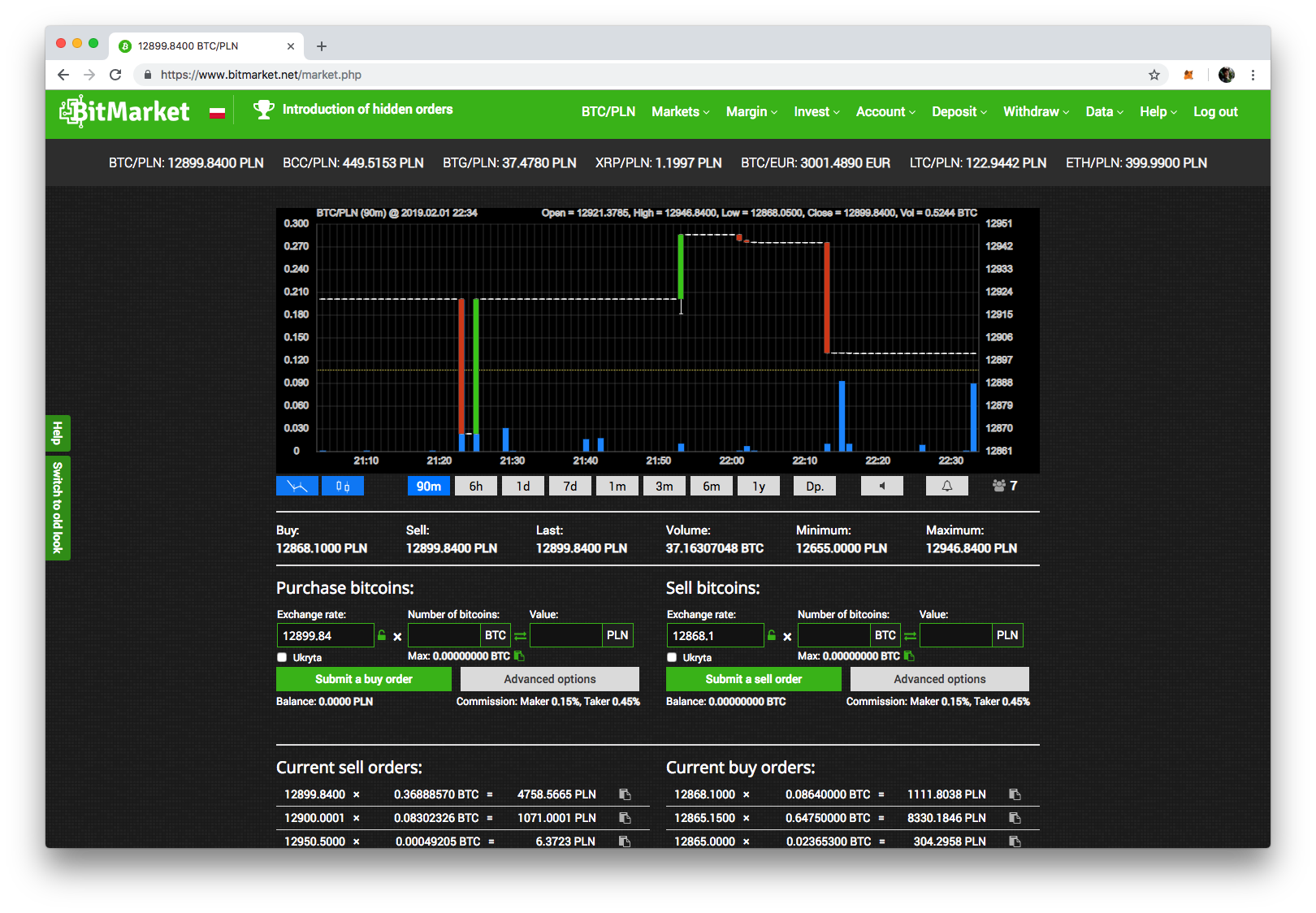Reload the browser page
The width and height of the screenshot is (1316, 913).
pyautogui.click(x=115, y=75)
